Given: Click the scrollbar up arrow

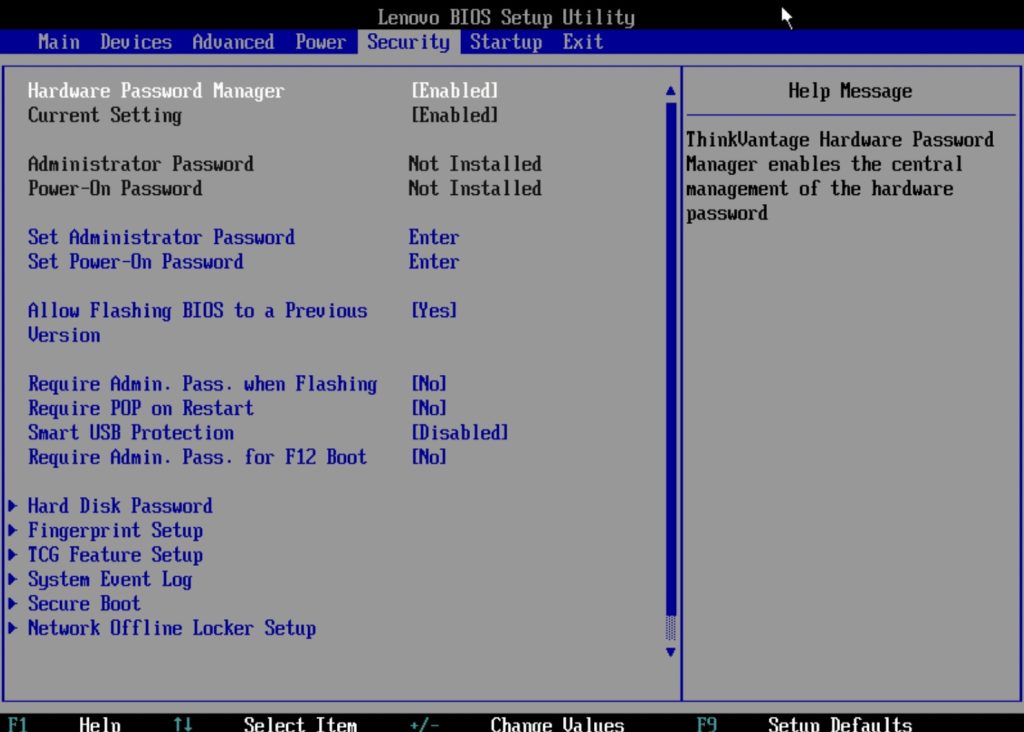Looking at the screenshot, I should 671,91.
